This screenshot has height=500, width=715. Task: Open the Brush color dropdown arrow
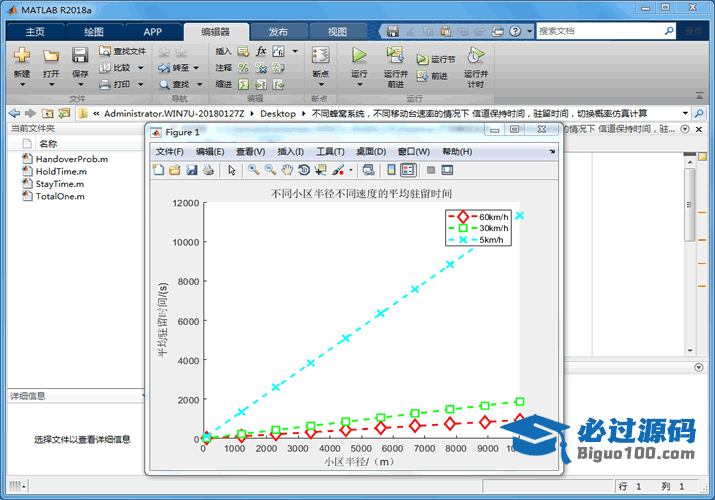(351, 170)
